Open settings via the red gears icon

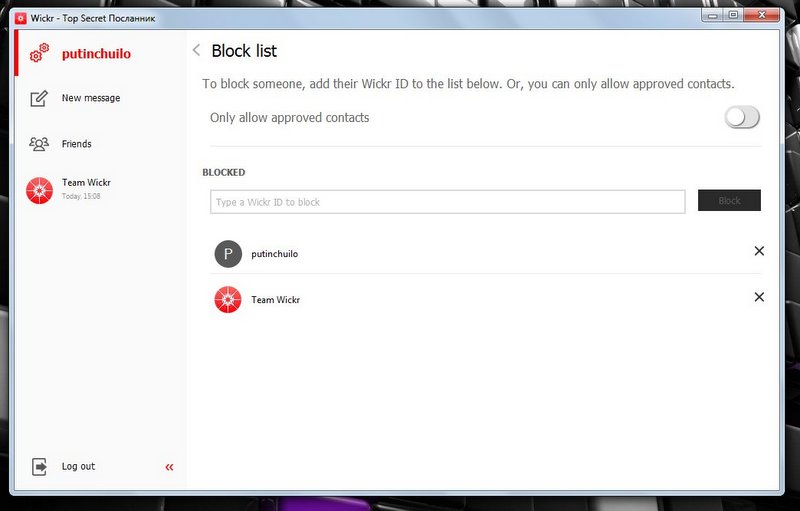coord(39,53)
